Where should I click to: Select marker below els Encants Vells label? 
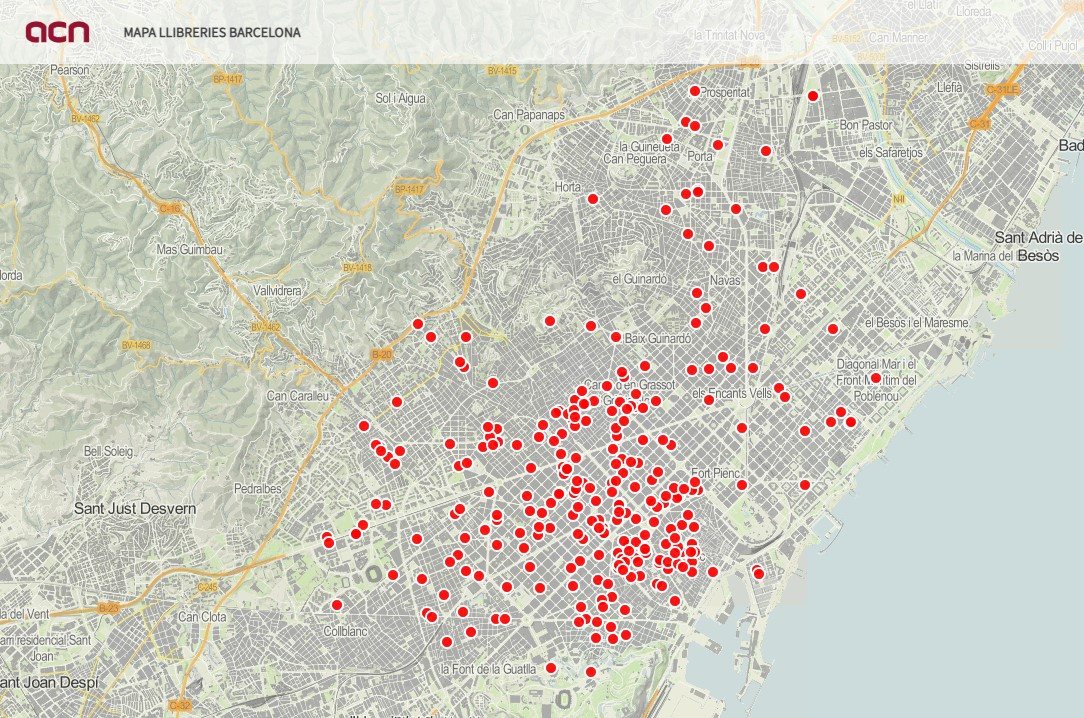tap(709, 399)
